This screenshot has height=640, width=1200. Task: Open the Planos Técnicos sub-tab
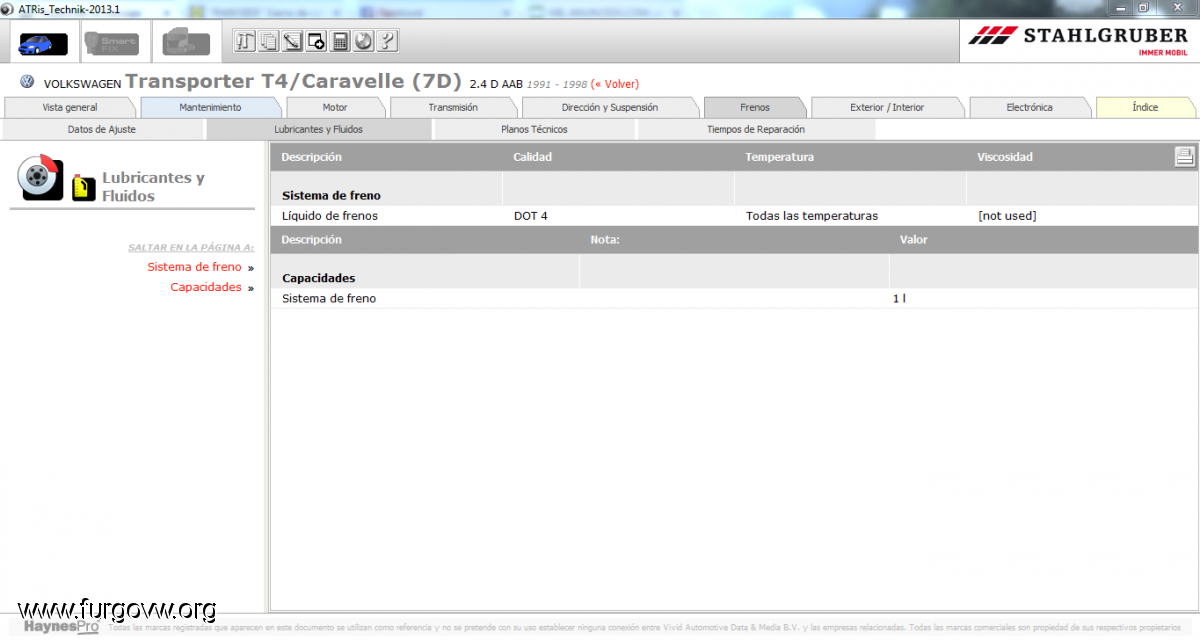534,129
